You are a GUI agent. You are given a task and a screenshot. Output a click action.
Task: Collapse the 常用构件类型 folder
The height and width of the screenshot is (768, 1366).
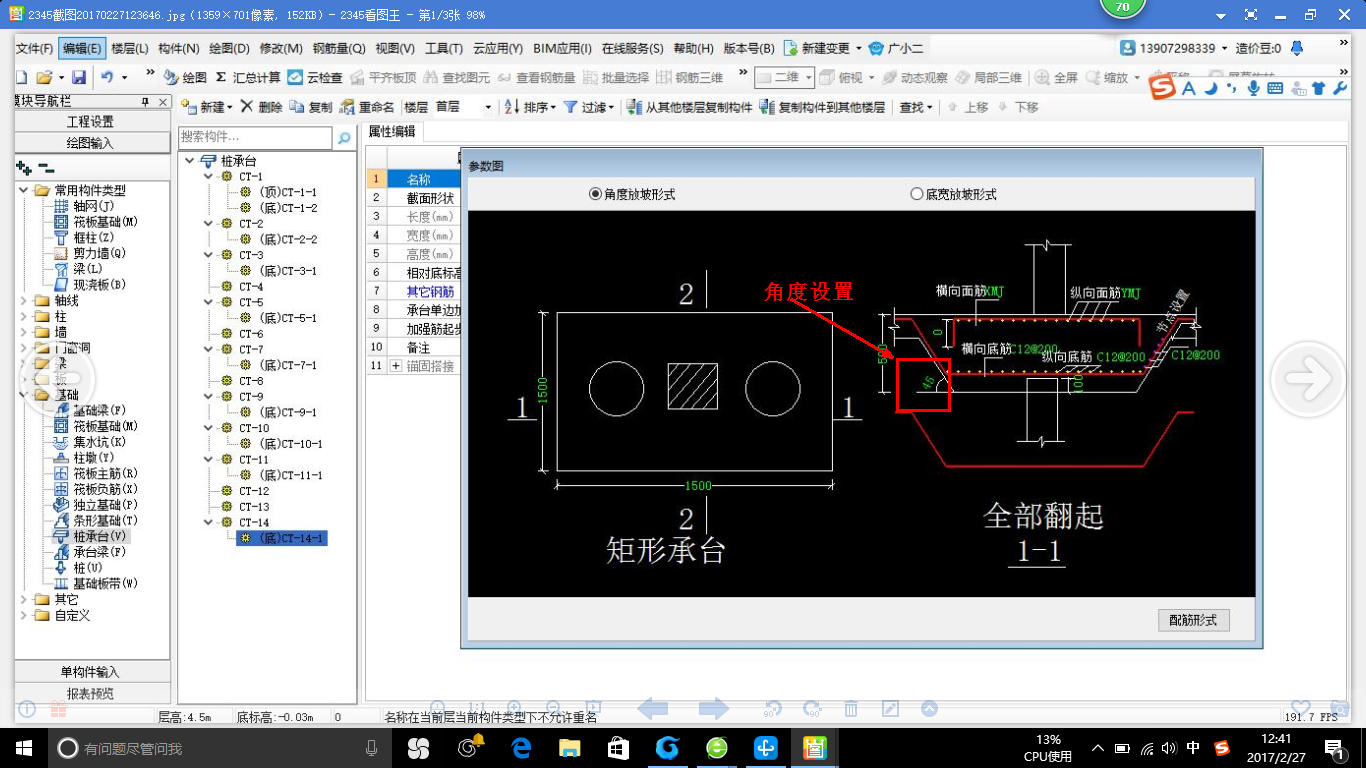[24, 190]
